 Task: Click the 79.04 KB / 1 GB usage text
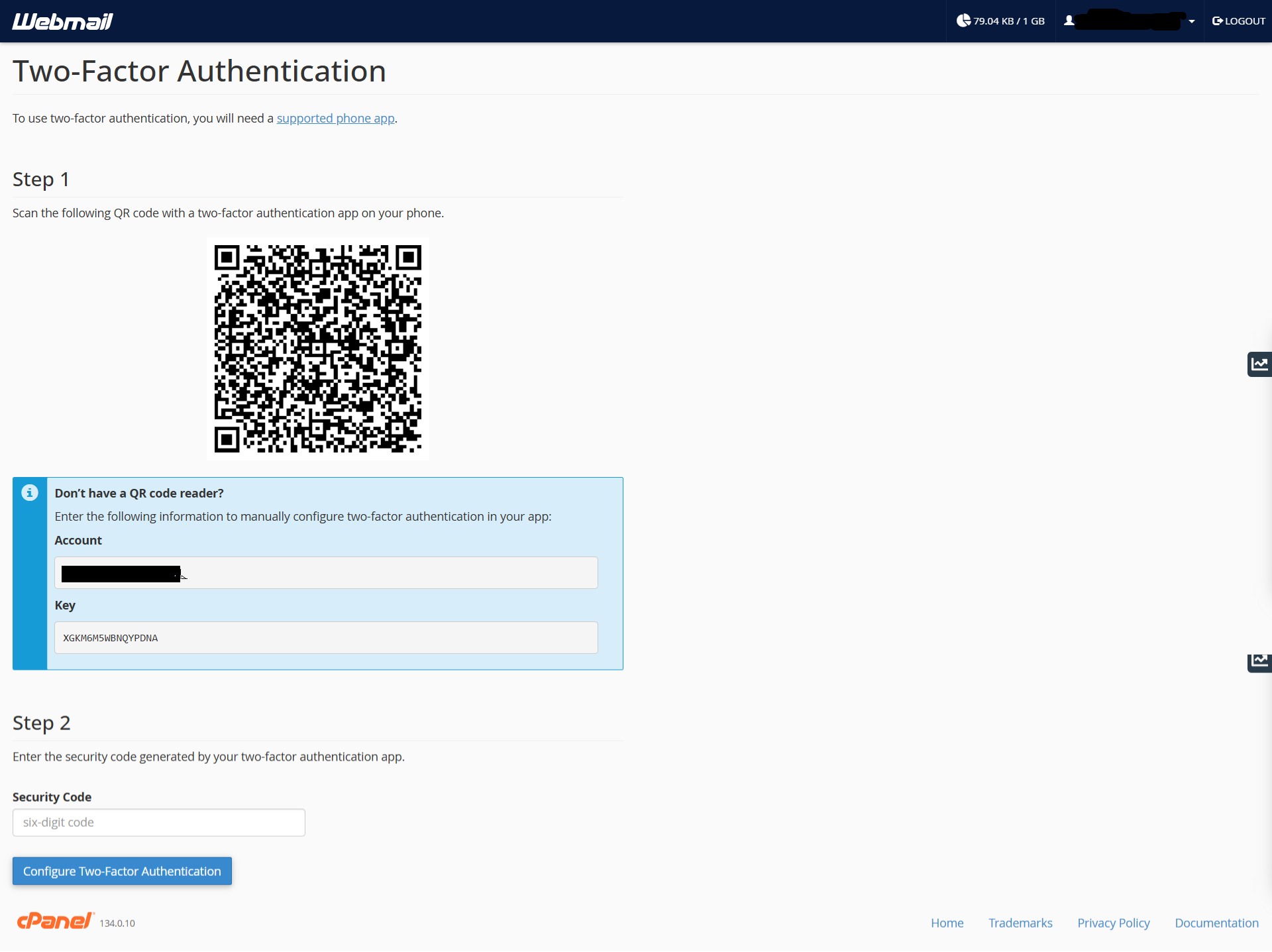[1008, 21]
